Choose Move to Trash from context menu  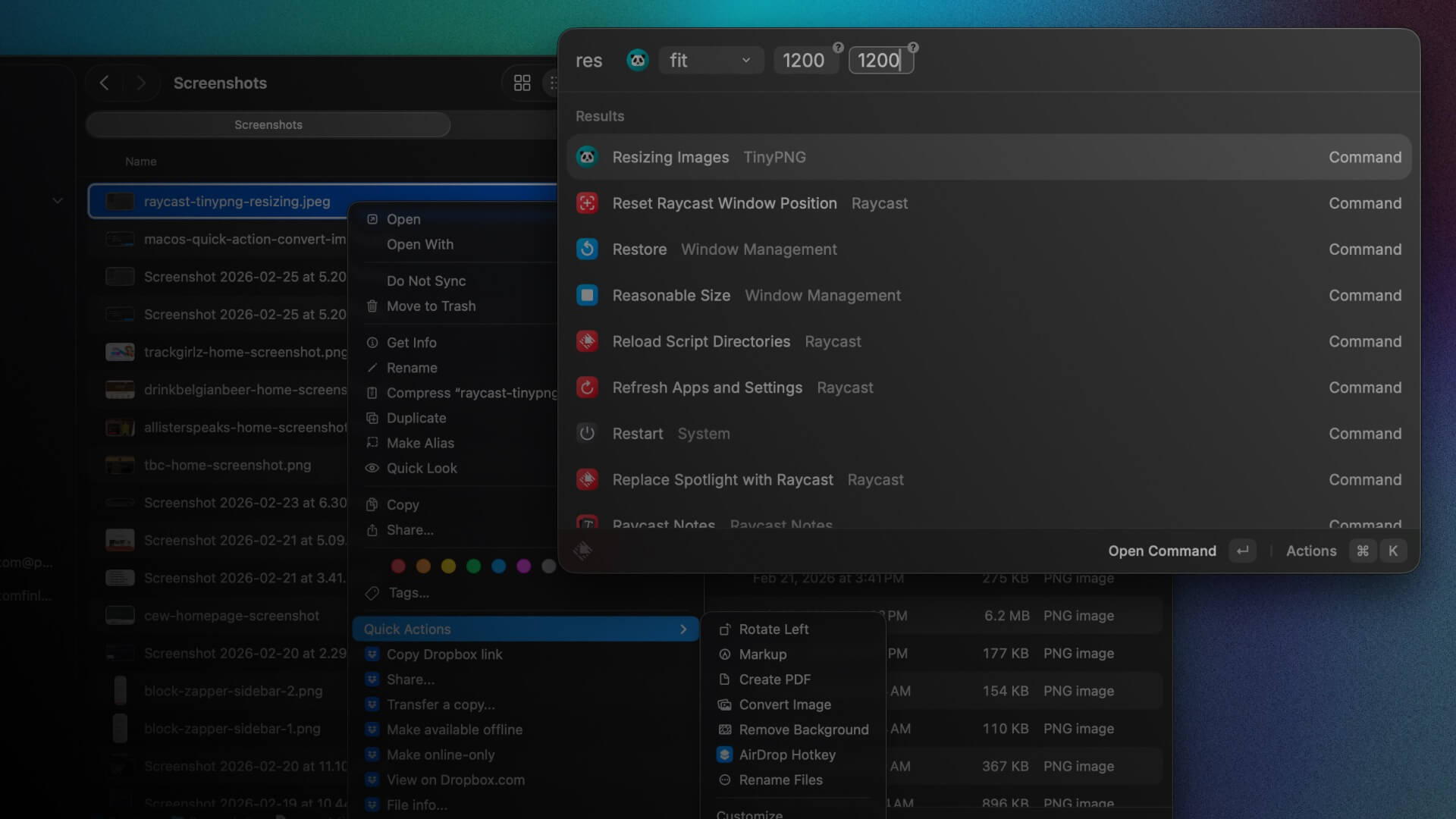[x=431, y=306]
